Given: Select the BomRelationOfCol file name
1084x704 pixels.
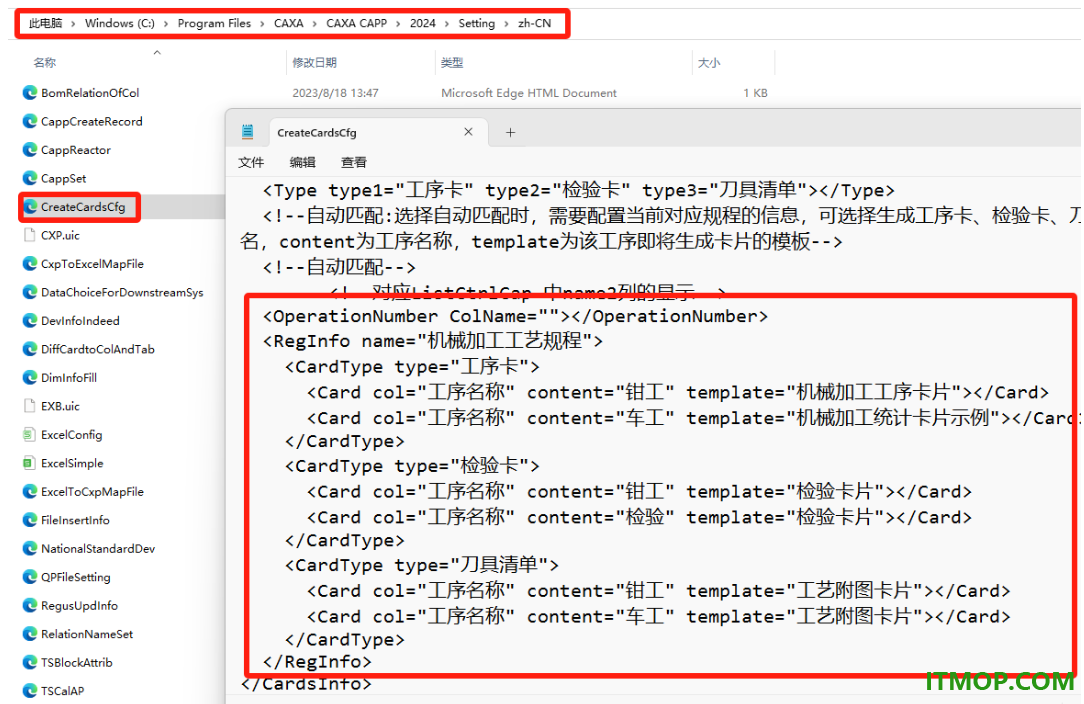Looking at the screenshot, I should [90, 93].
